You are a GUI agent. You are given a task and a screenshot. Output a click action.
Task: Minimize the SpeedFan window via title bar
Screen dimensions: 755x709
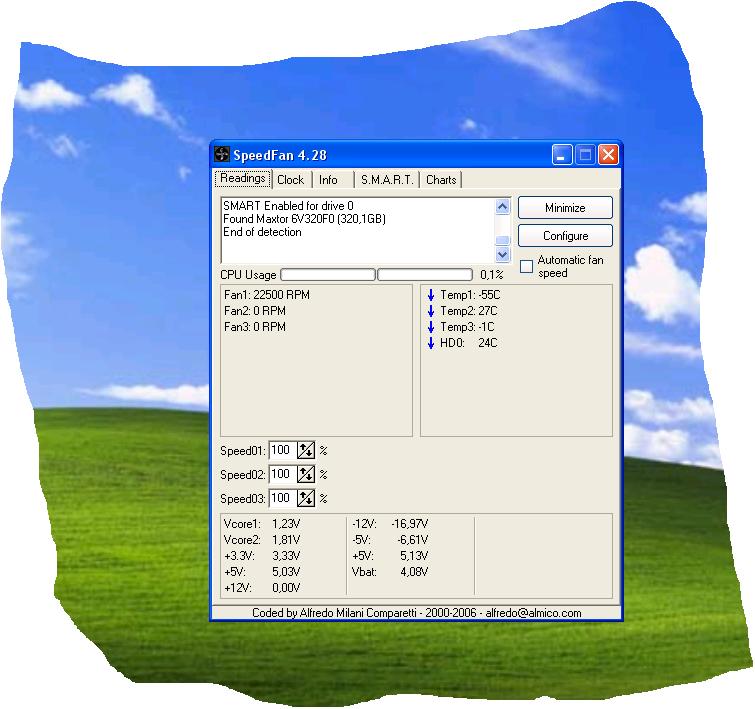[x=561, y=155]
